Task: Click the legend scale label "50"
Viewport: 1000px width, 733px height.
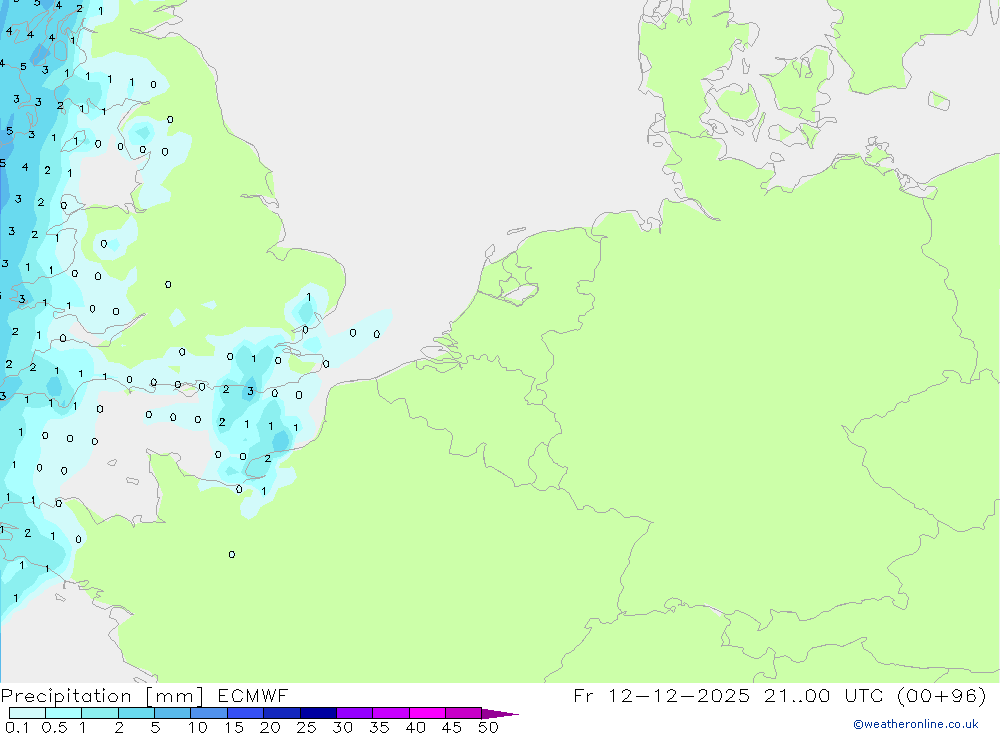Action: 488,727
